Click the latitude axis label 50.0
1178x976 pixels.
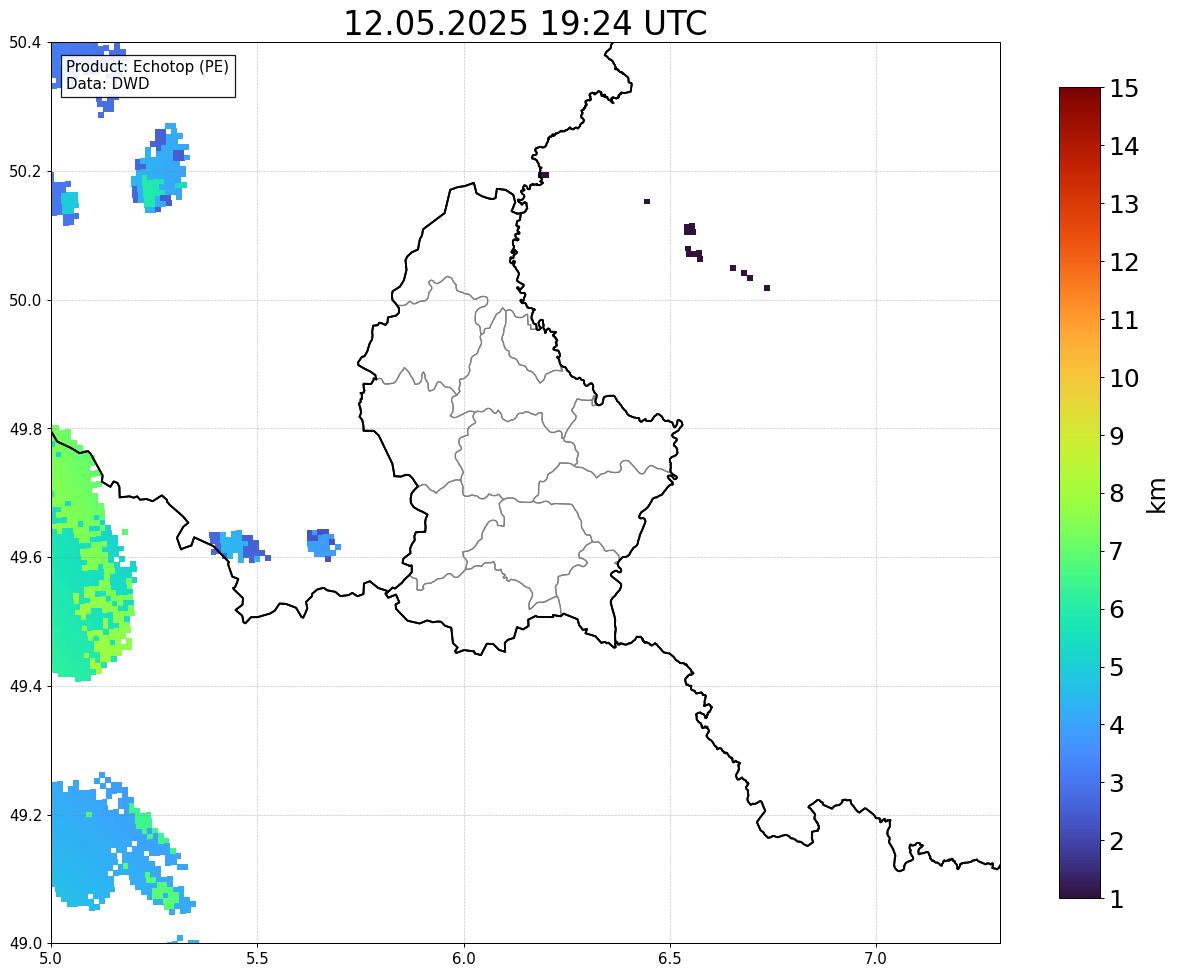pyautogui.click(x=25, y=301)
